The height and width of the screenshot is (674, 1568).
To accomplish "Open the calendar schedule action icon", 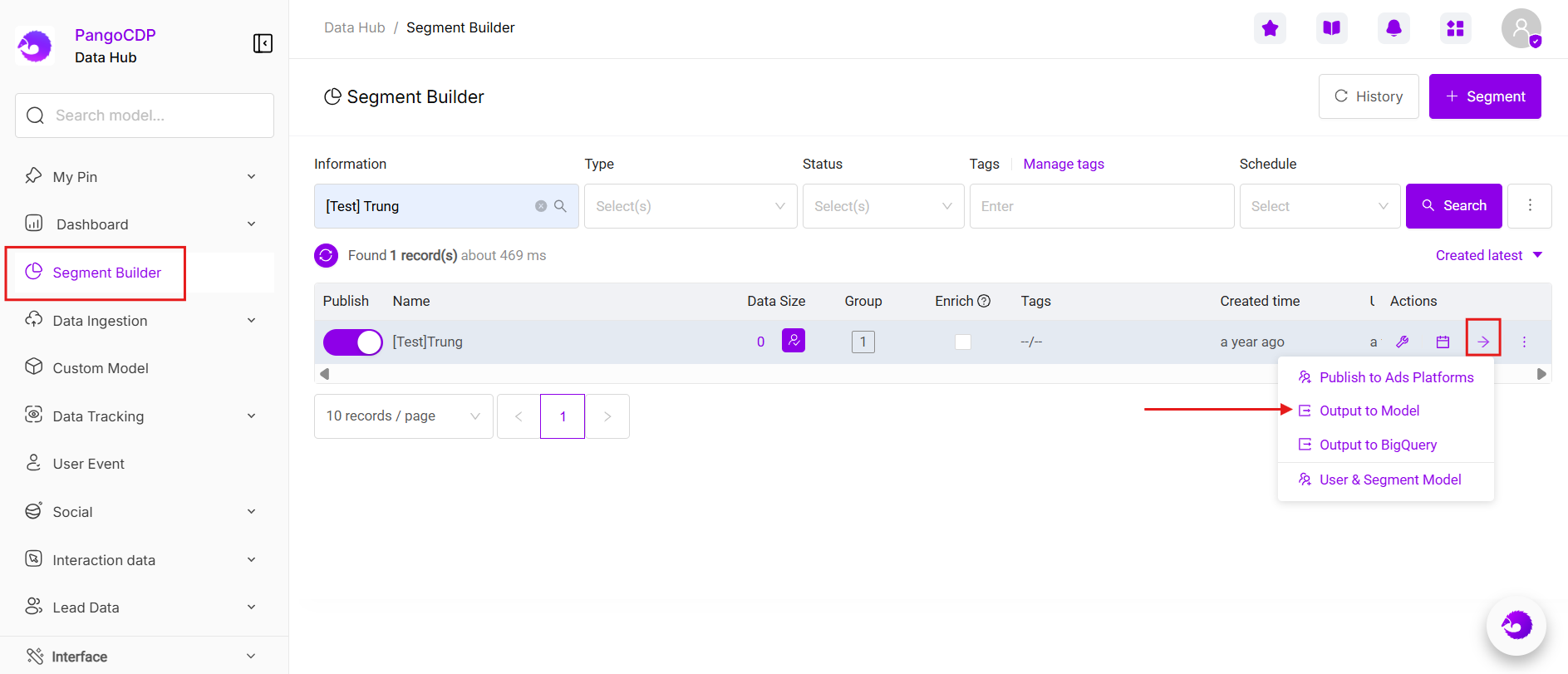I will pos(1443,342).
